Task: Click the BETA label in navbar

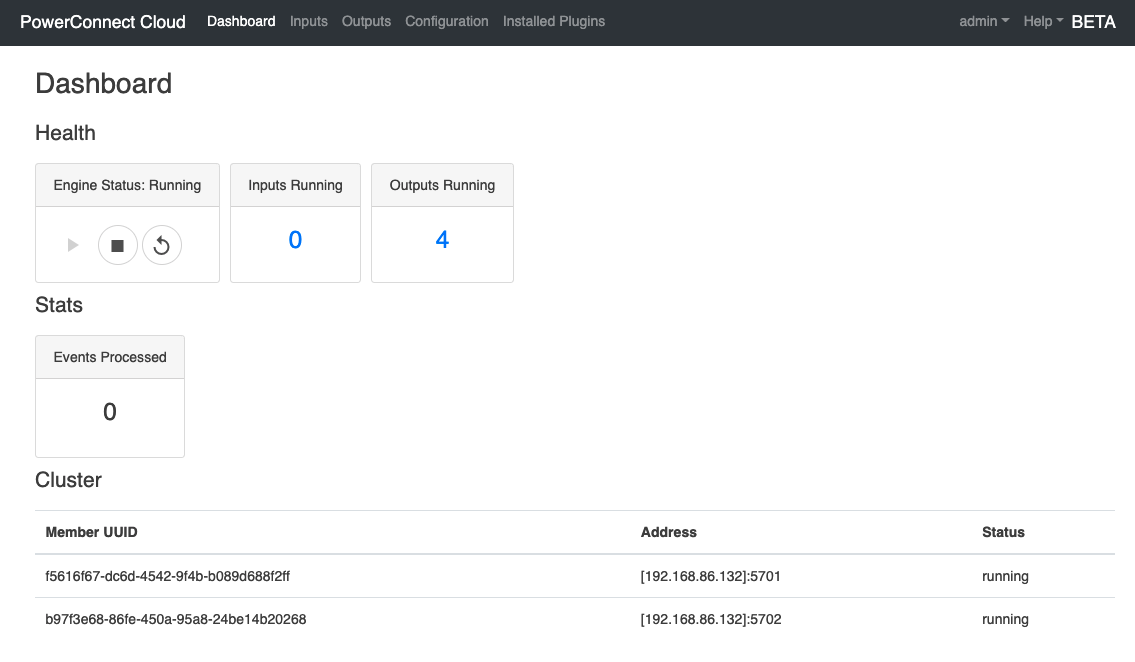Action: pos(1092,22)
